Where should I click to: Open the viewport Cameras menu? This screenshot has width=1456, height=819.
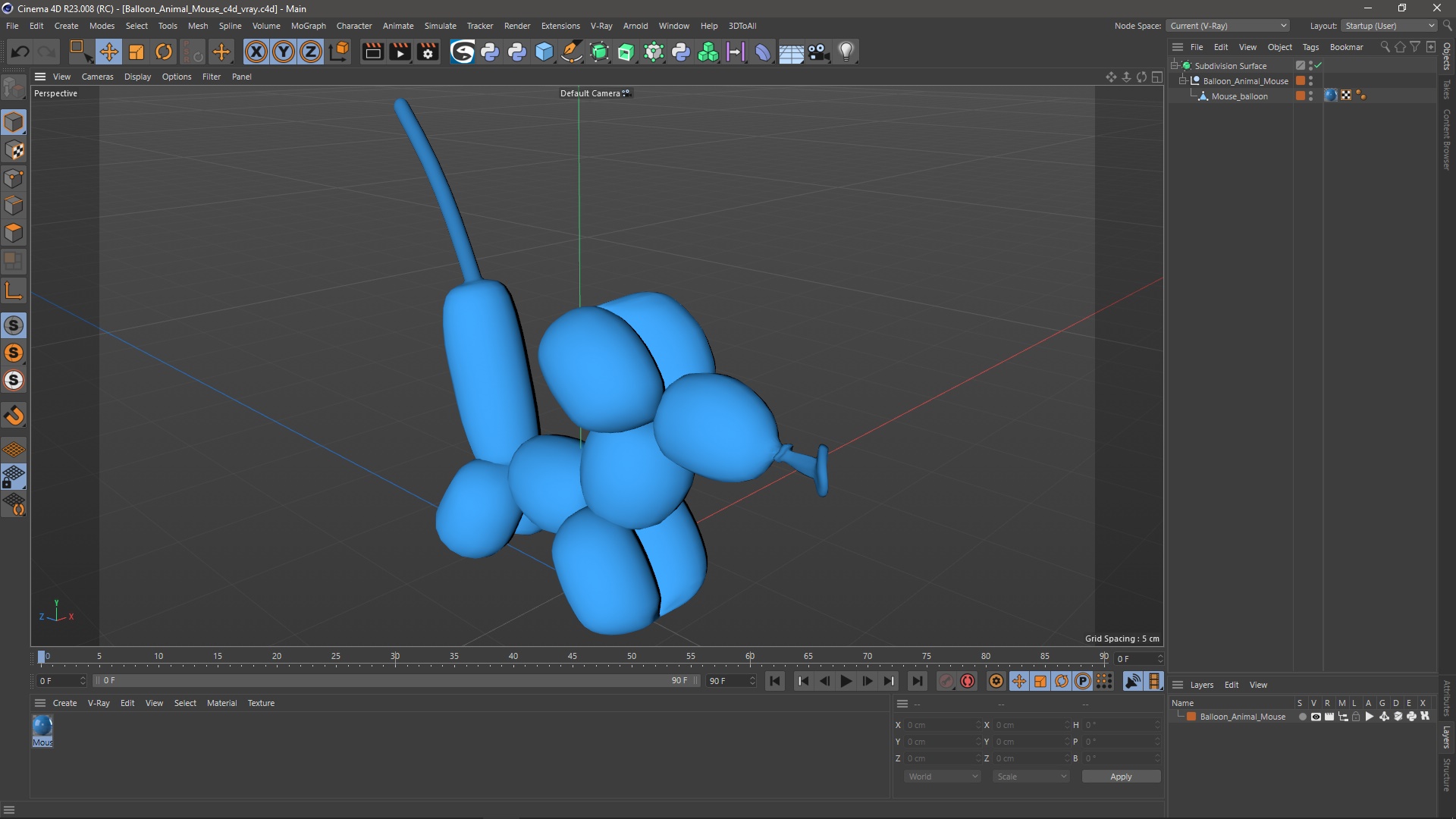point(97,77)
